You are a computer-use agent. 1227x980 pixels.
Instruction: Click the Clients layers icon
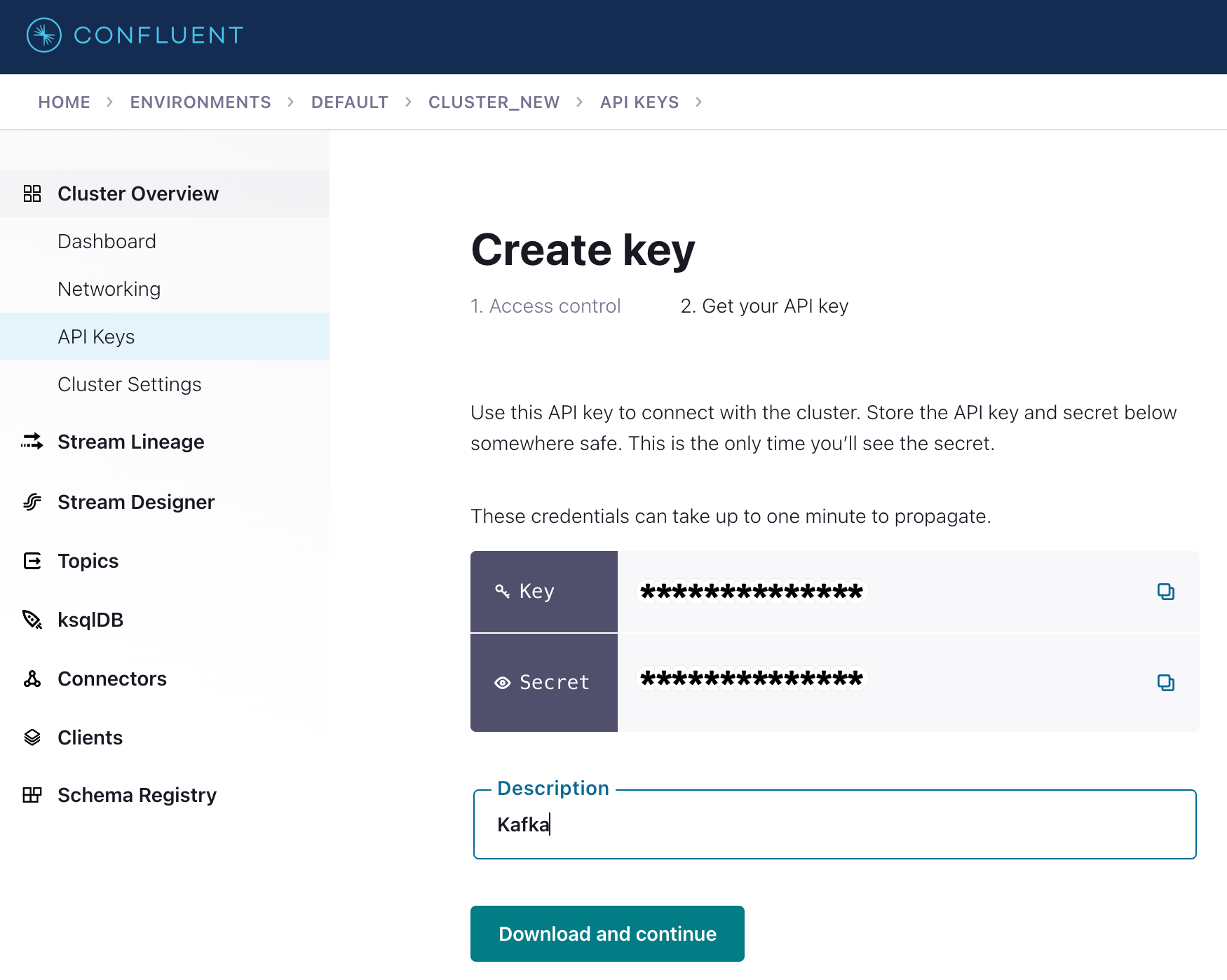point(32,737)
